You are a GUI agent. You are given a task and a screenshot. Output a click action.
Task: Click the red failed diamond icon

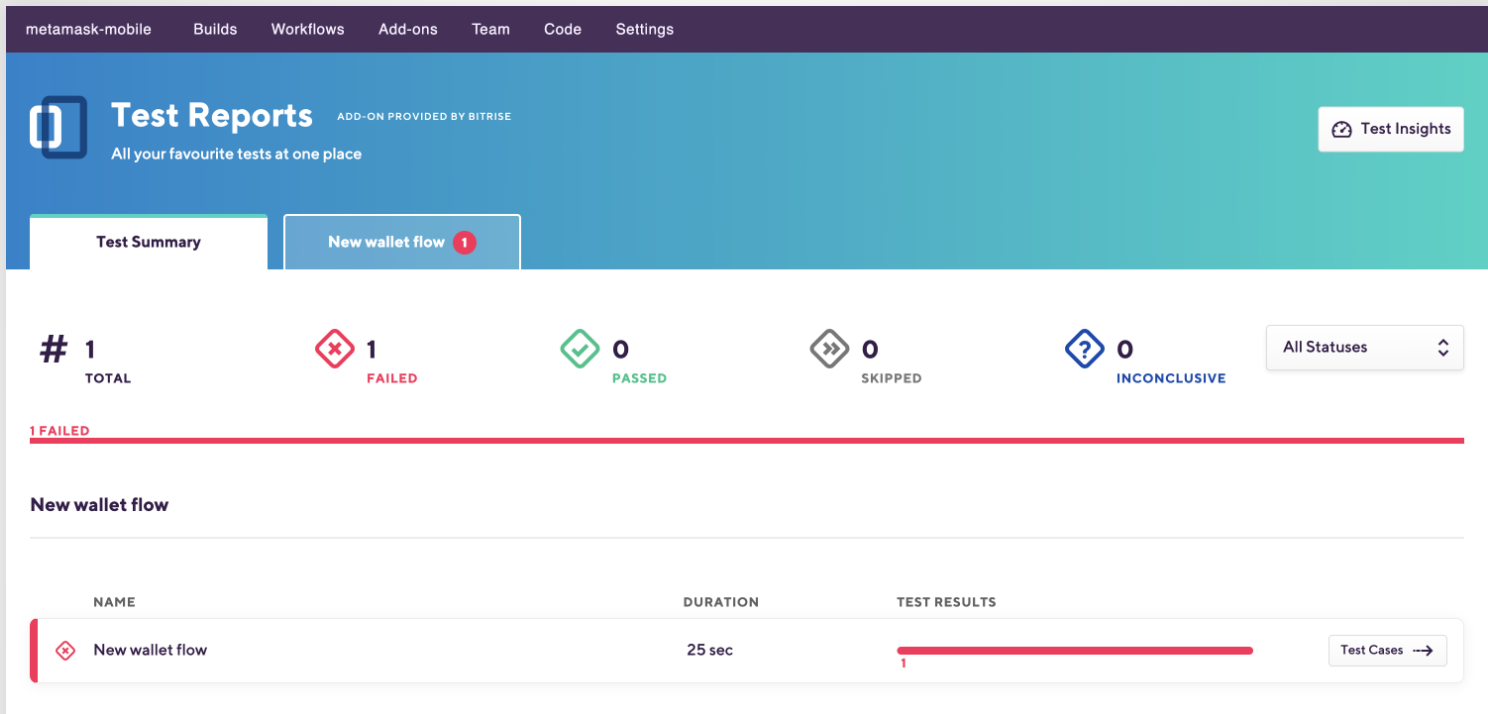pos(334,350)
